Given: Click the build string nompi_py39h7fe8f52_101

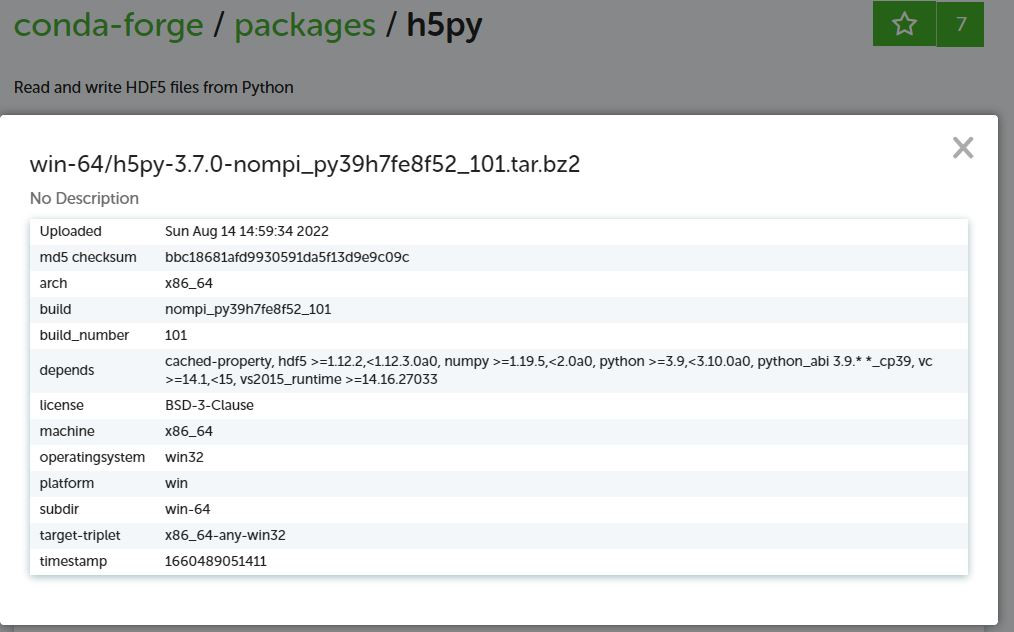Looking at the screenshot, I should pyautogui.click(x=247, y=309).
